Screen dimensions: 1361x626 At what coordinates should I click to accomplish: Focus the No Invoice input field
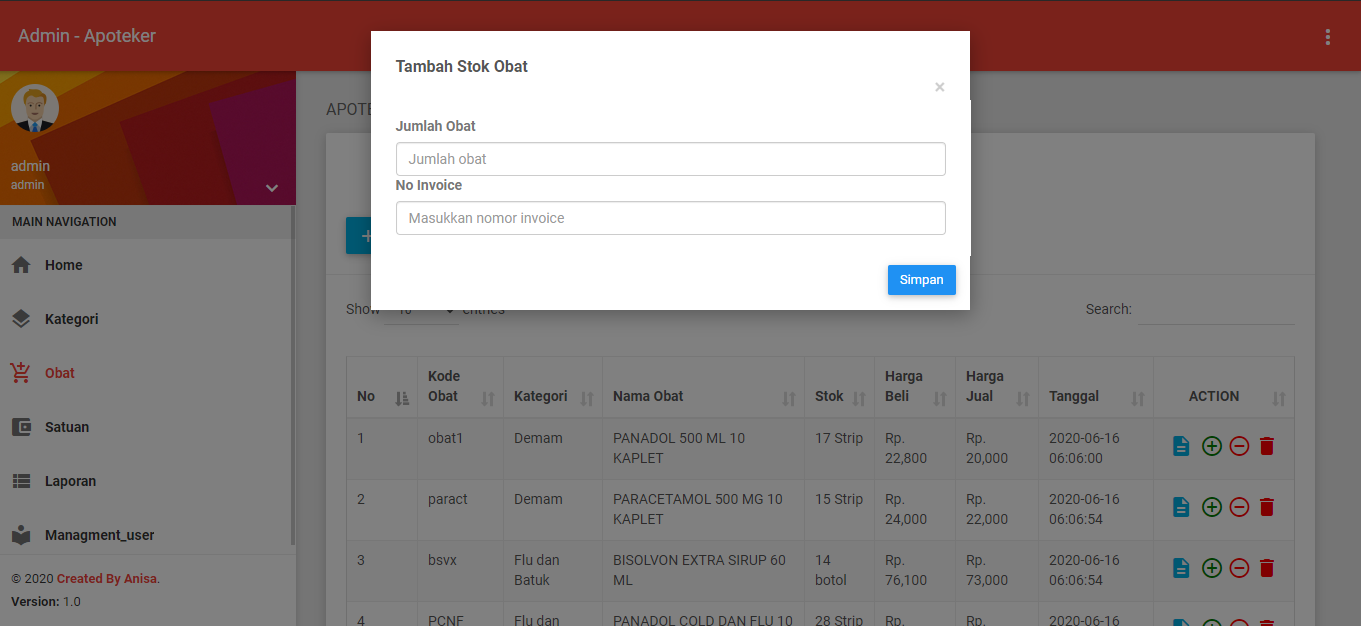tap(670, 218)
